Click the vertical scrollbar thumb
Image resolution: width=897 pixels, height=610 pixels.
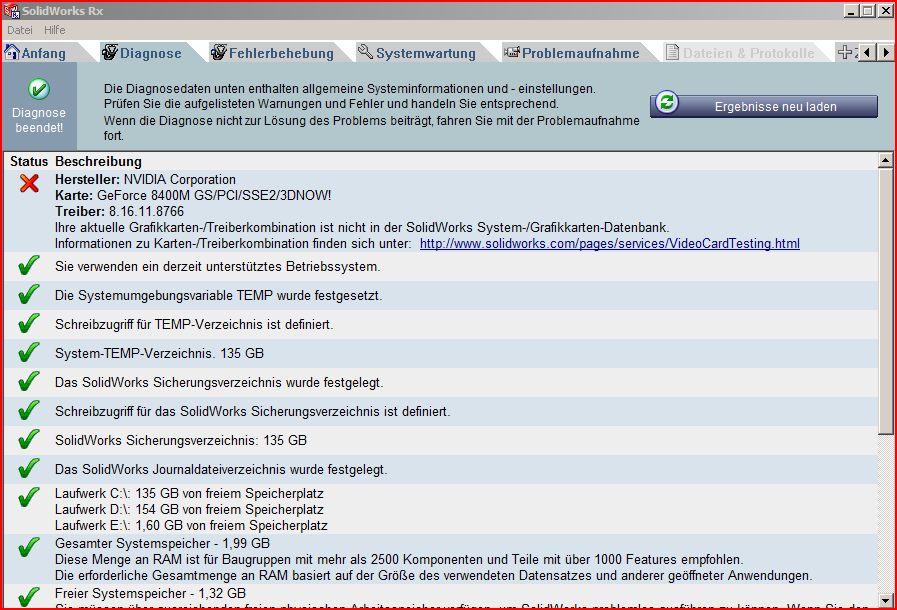(x=885, y=302)
